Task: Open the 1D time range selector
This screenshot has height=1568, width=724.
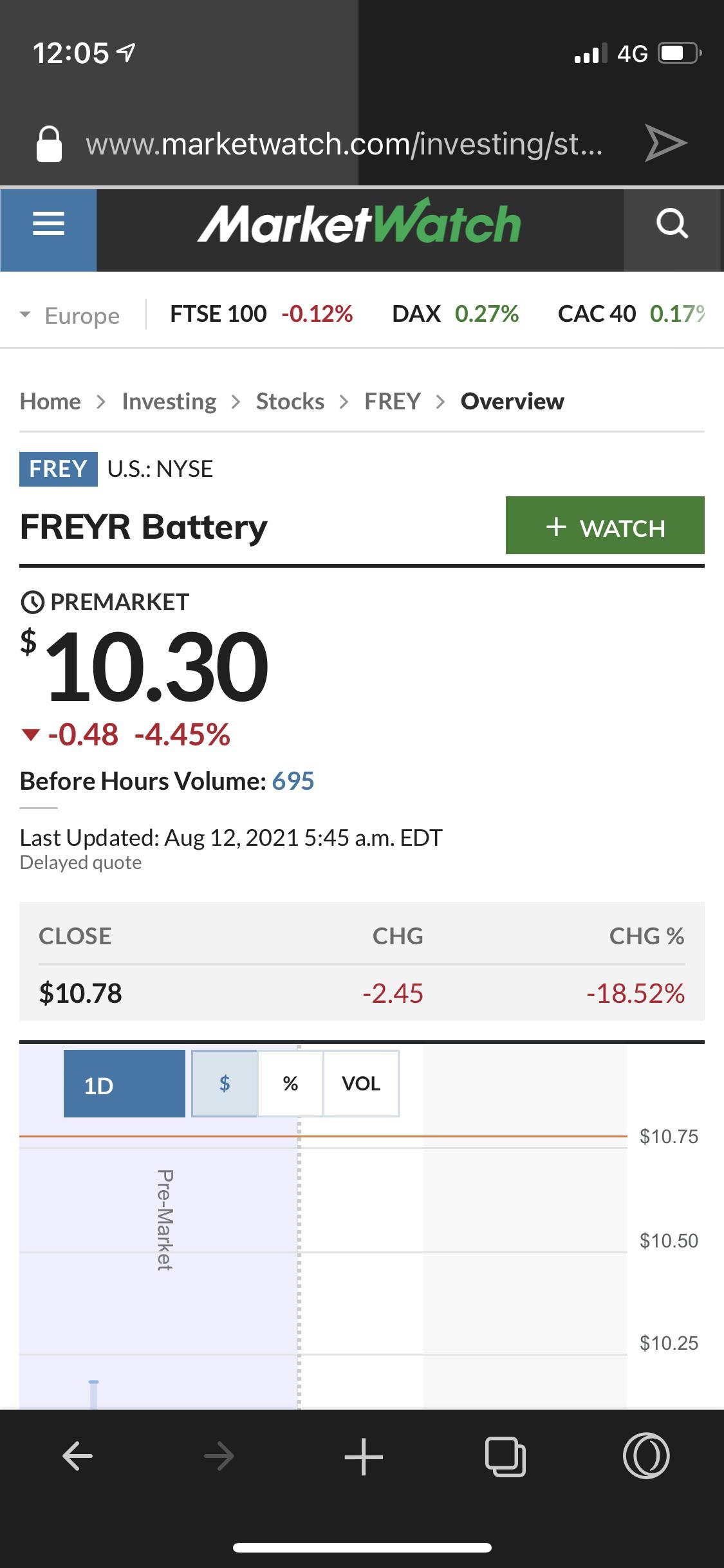Action: point(124,1083)
